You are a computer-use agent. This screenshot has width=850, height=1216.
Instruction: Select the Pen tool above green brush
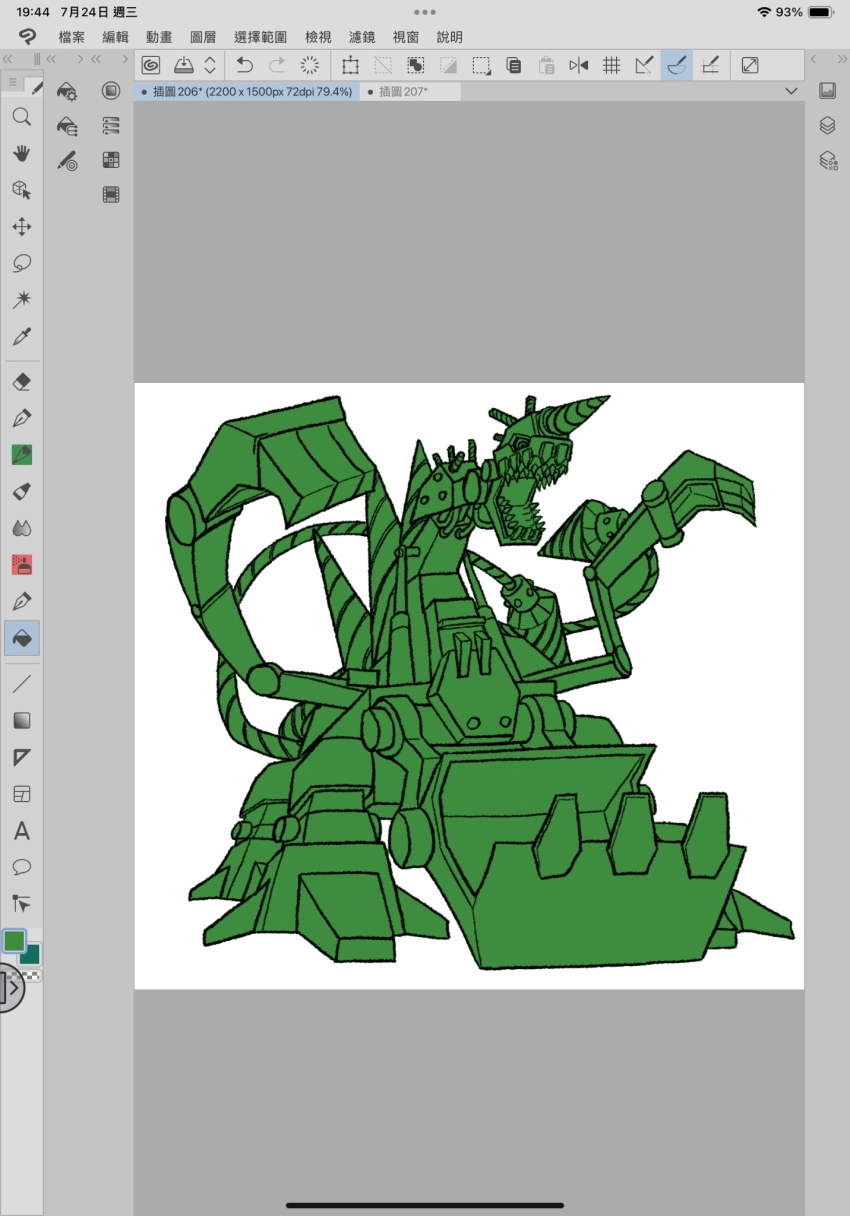[x=21, y=418]
